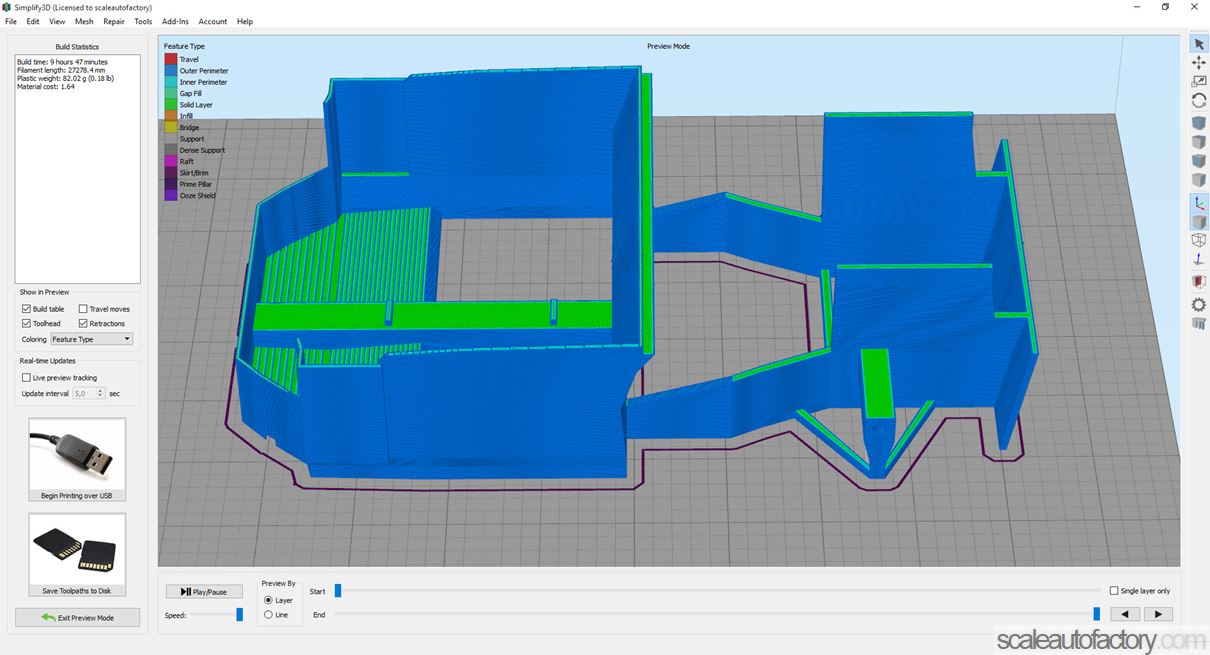Image resolution: width=1210 pixels, height=655 pixels.
Task: Open the machine control panel gear
Action: tap(1198, 304)
